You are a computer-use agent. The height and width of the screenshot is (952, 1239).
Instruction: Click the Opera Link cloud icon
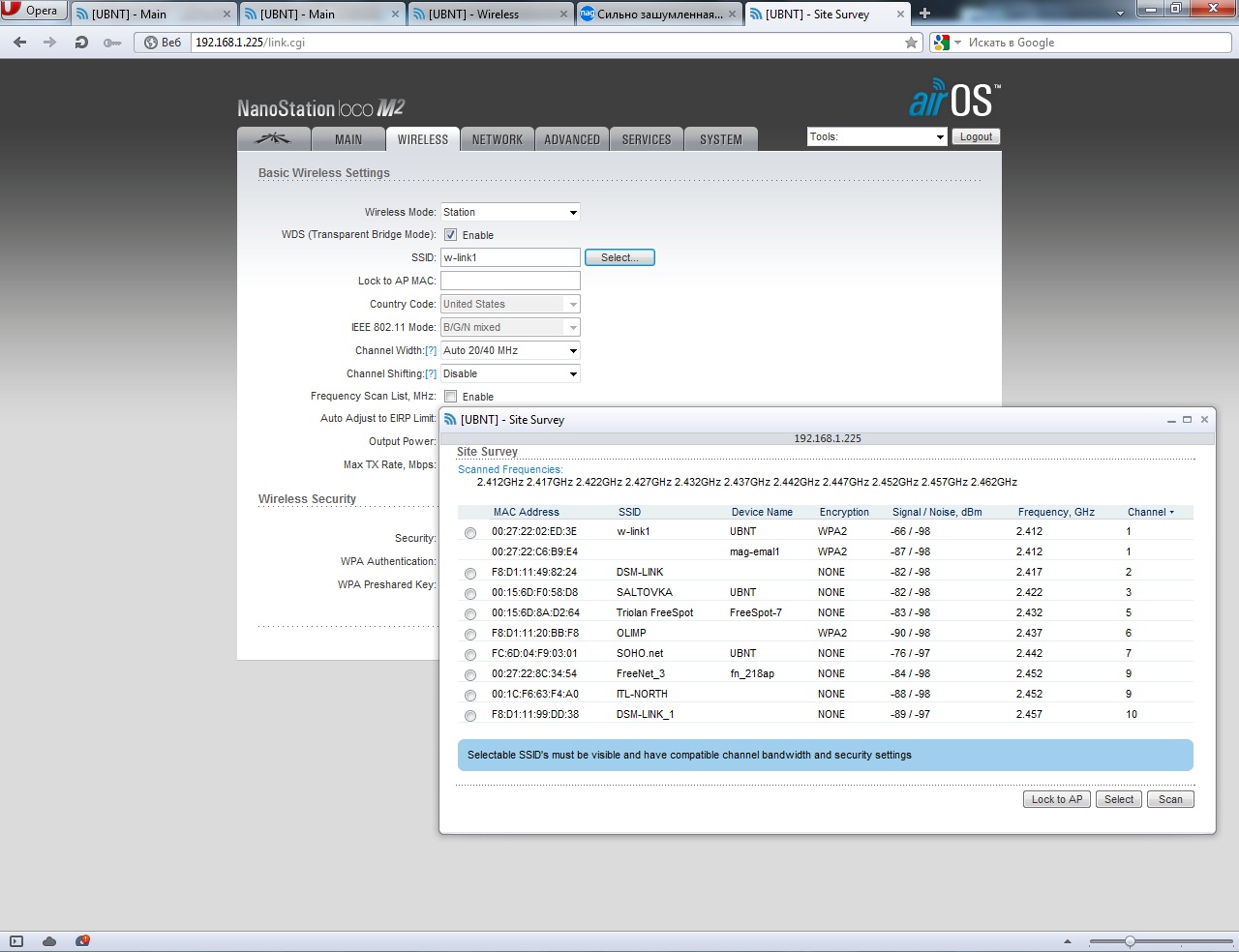point(49,941)
